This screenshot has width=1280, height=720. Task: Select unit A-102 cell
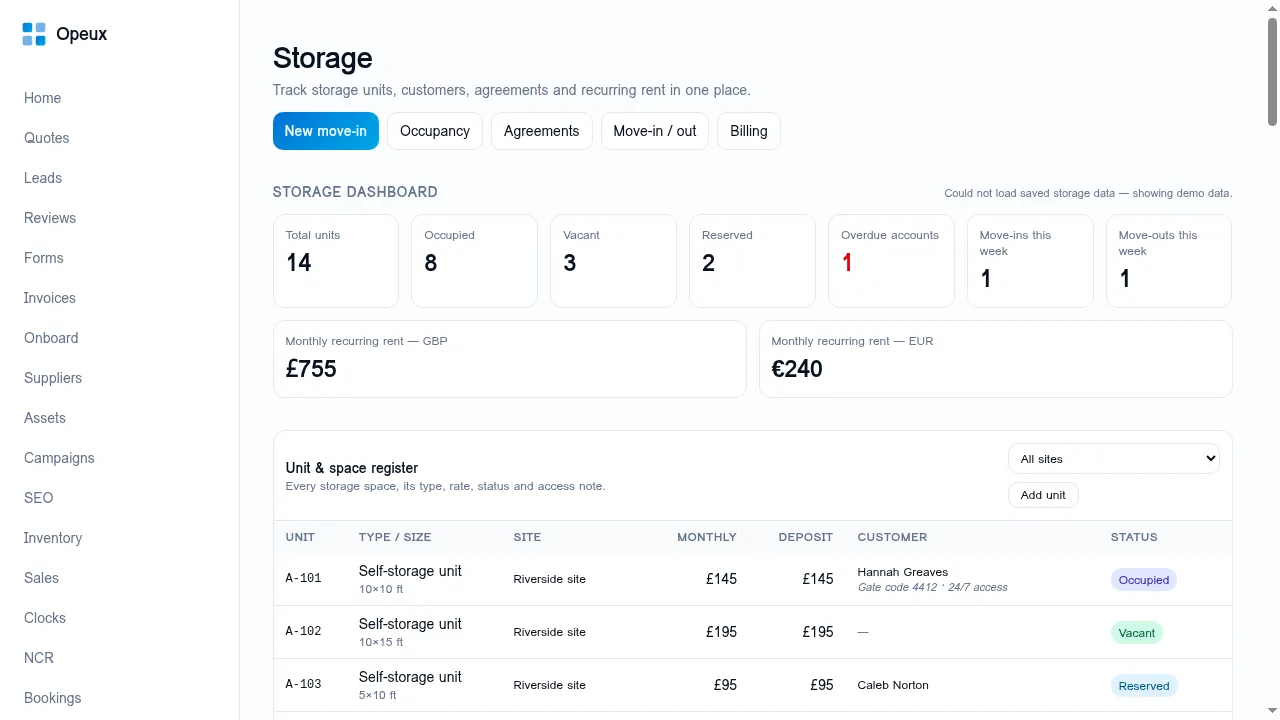[304, 632]
